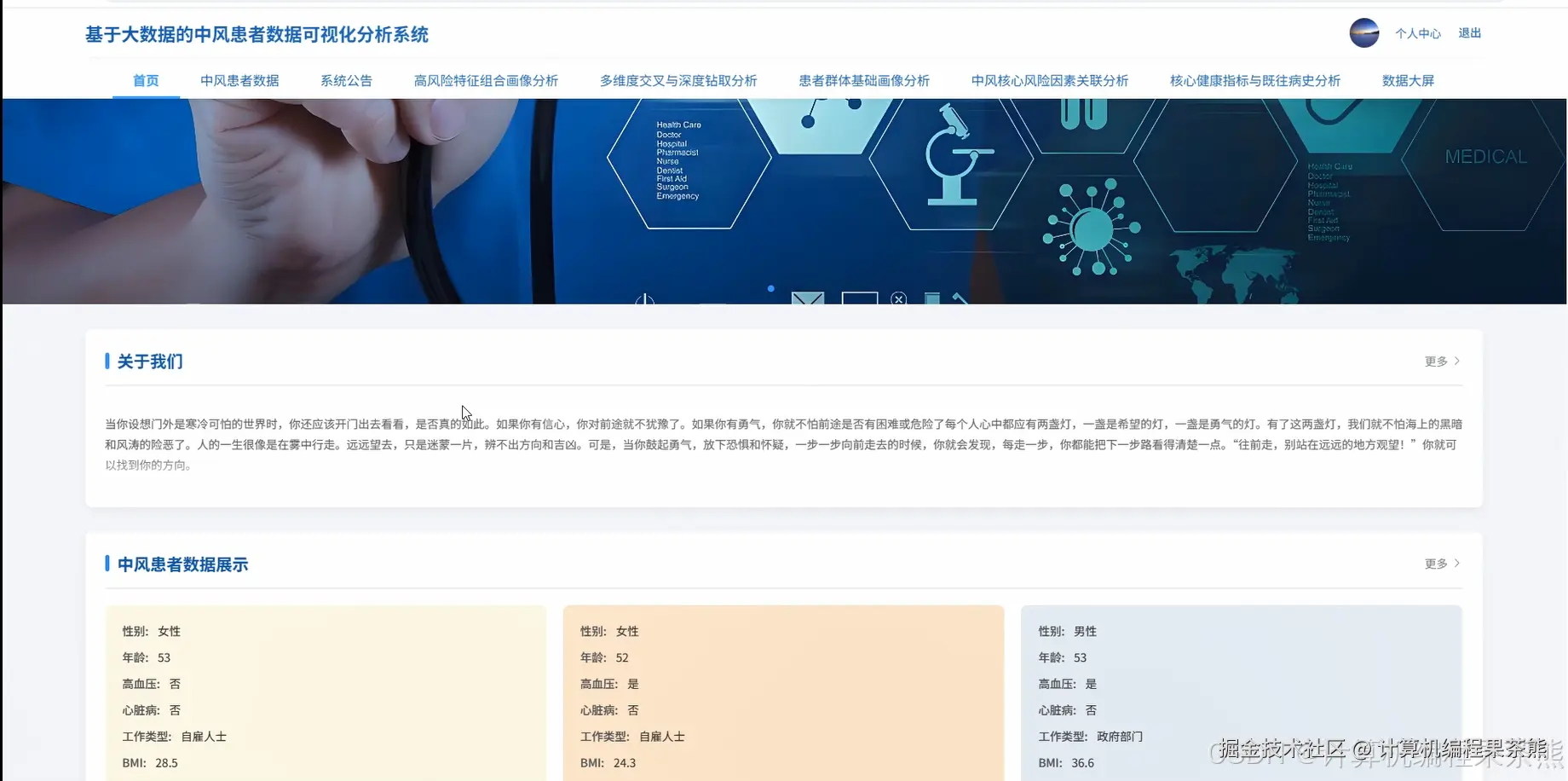Click the power icon in the banner
Screen dimensions: 1568x781
[x=645, y=300]
